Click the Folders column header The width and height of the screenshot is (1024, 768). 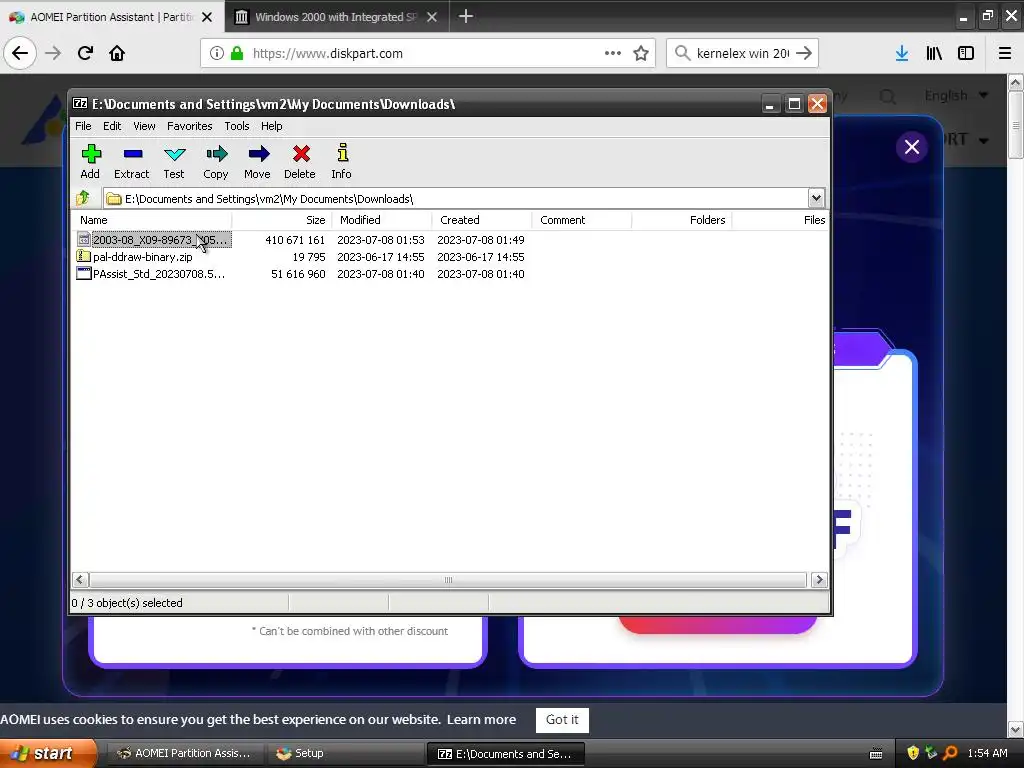pyautogui.click(x=682, y=220)
